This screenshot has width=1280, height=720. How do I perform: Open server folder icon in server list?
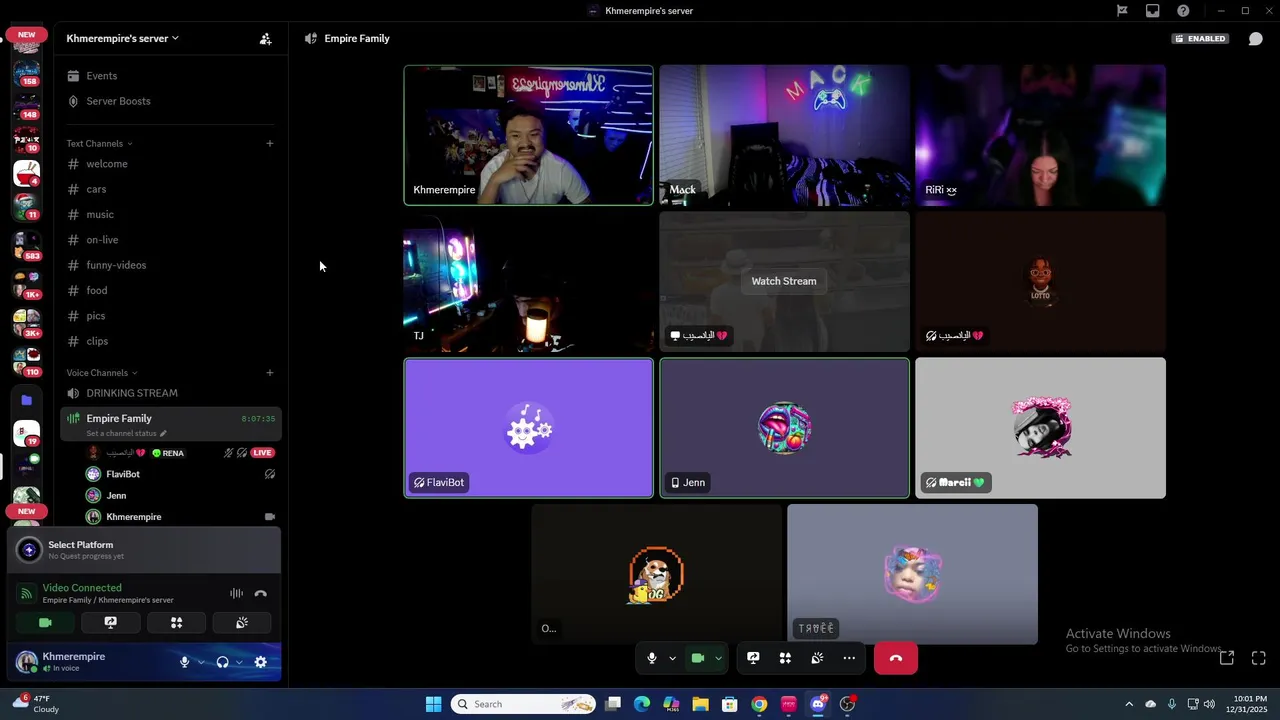point(27,400)
